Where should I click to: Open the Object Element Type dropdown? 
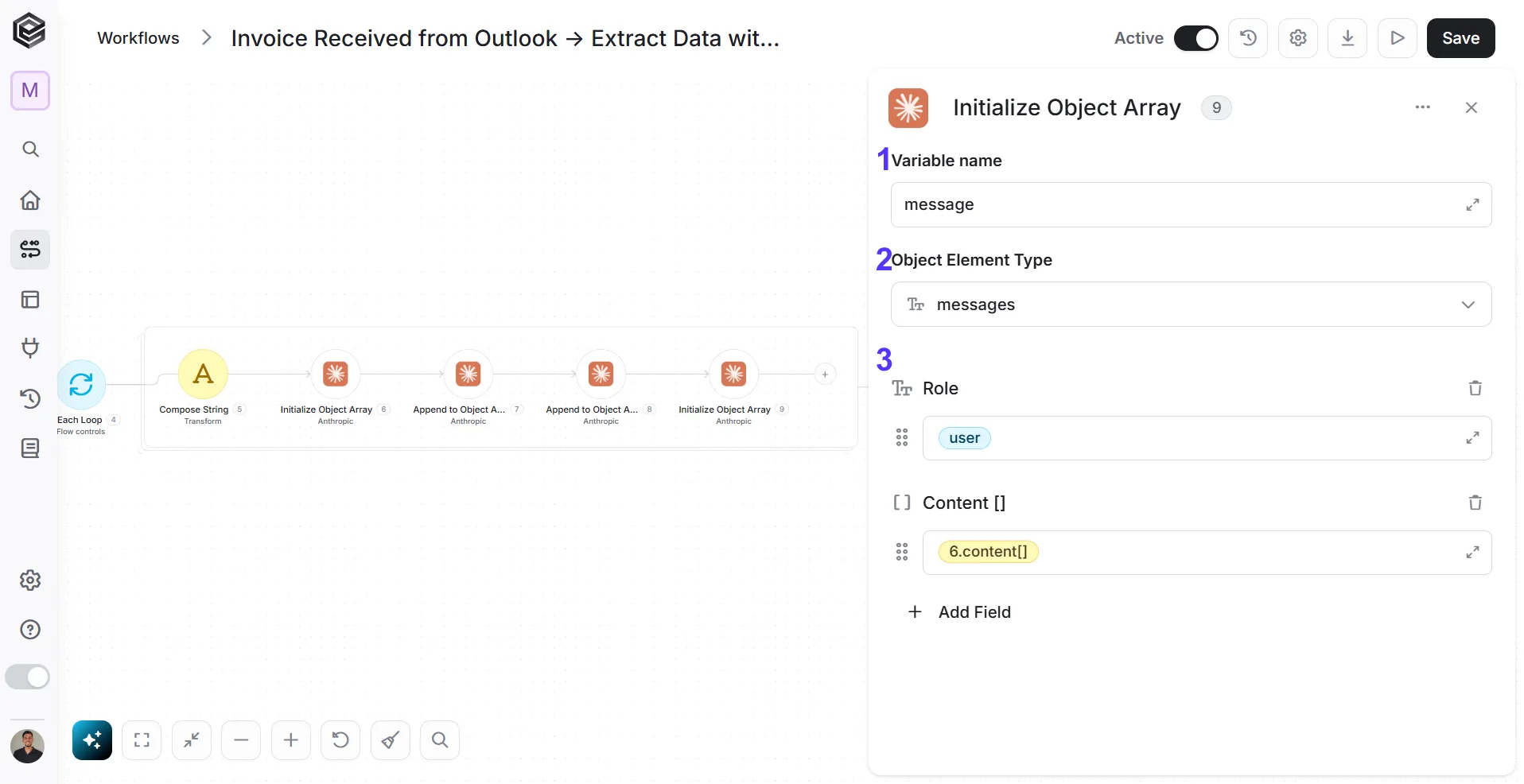tap(1191, 305)
